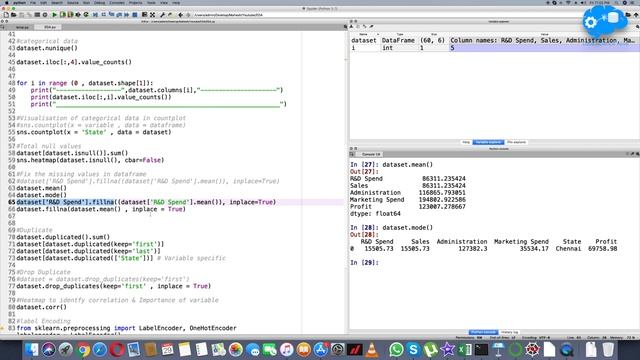Click the green Run file arrow

point(54,15)
